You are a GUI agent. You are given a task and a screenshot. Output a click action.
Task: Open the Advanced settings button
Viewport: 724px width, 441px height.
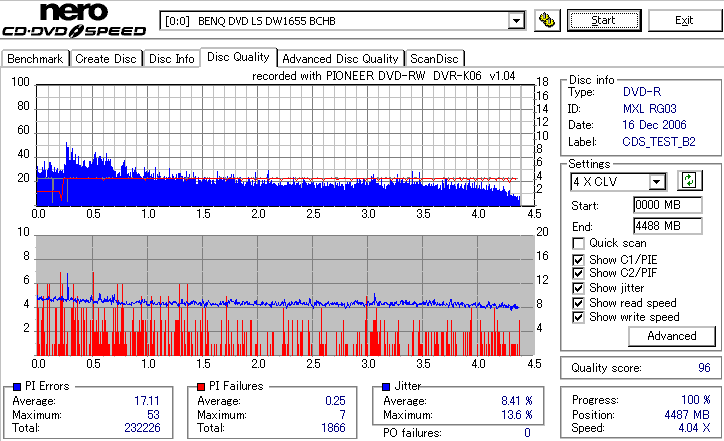(x=672, y=336)
